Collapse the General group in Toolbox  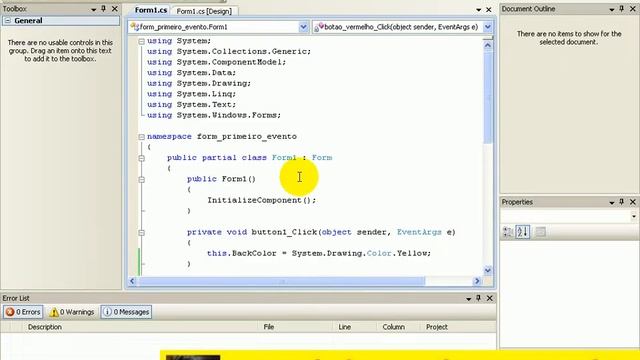8,20
